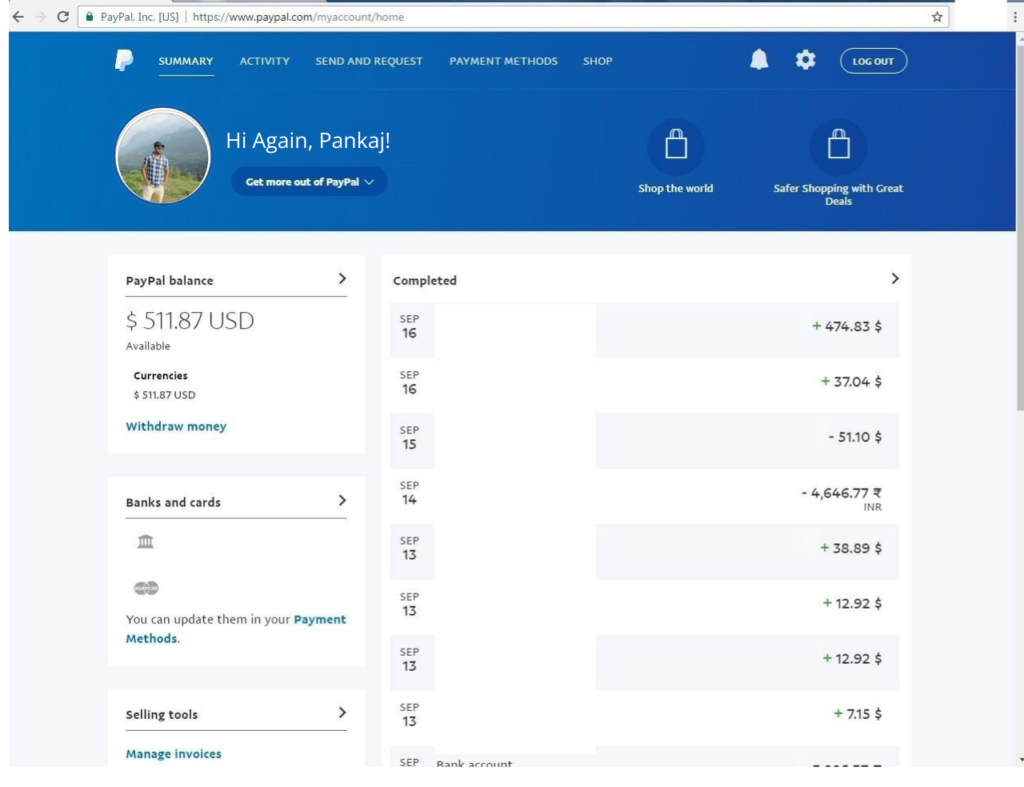Image resolution: width=1024 pixels, height=787 pixels.
Task: Reload the page with the refresh icon
Action: click(63, 17)
